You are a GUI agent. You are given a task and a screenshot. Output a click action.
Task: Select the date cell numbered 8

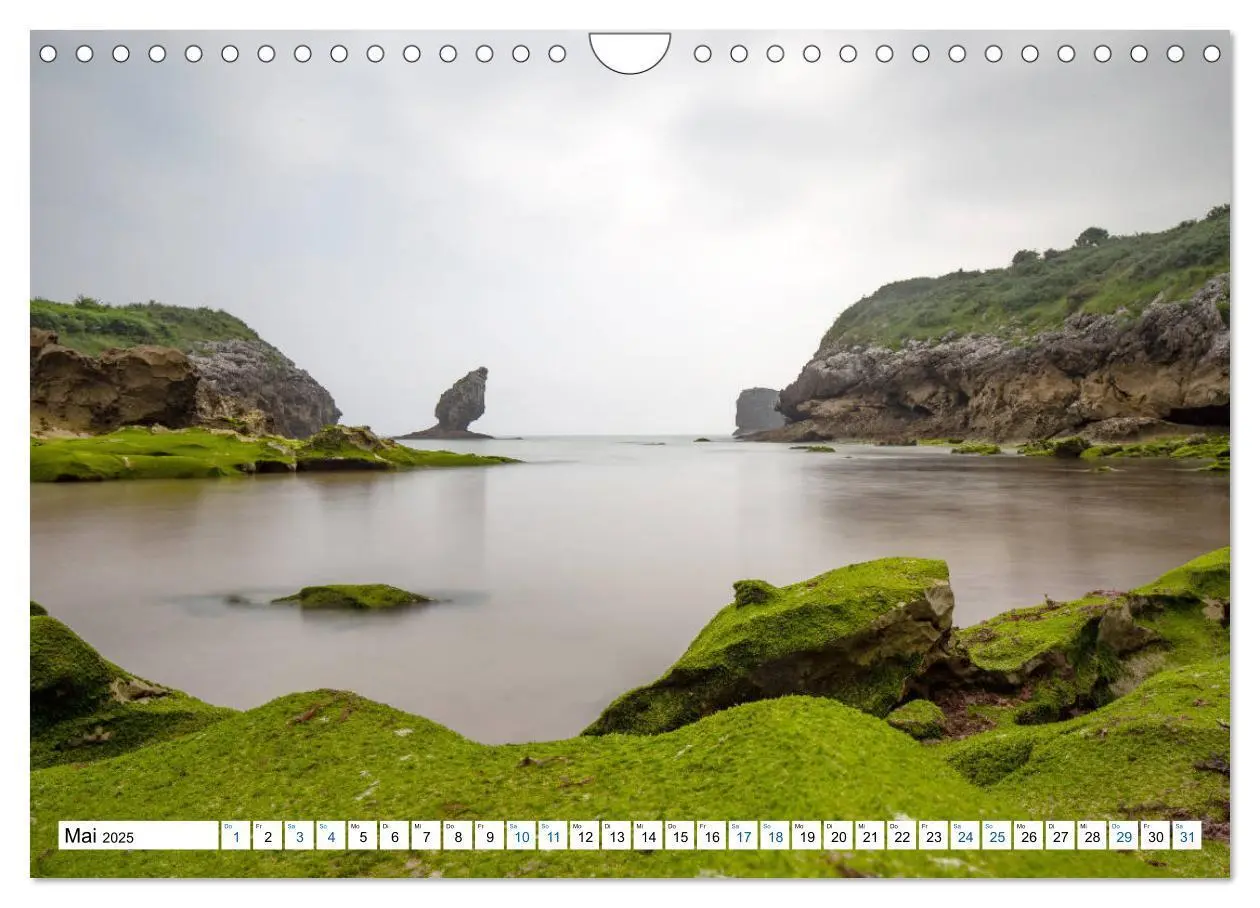pos(458,836)
